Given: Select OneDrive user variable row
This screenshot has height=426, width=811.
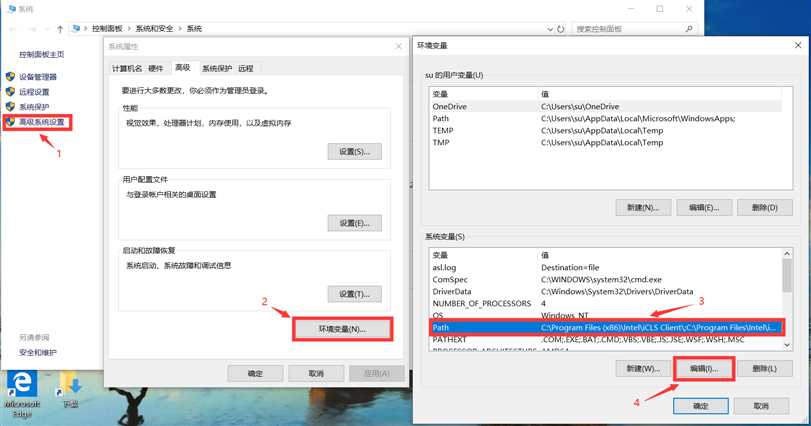Looking at the screenshot, I should coord(606,106).
